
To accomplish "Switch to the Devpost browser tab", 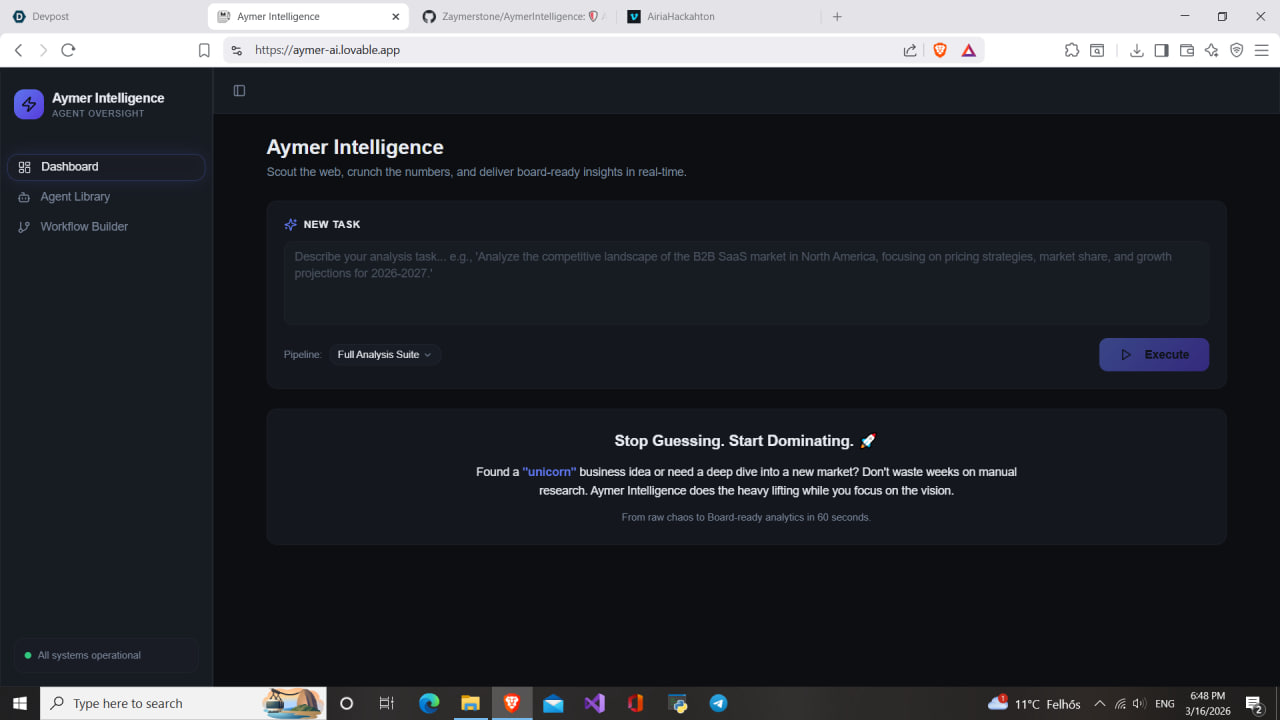I will pos(104,17).
